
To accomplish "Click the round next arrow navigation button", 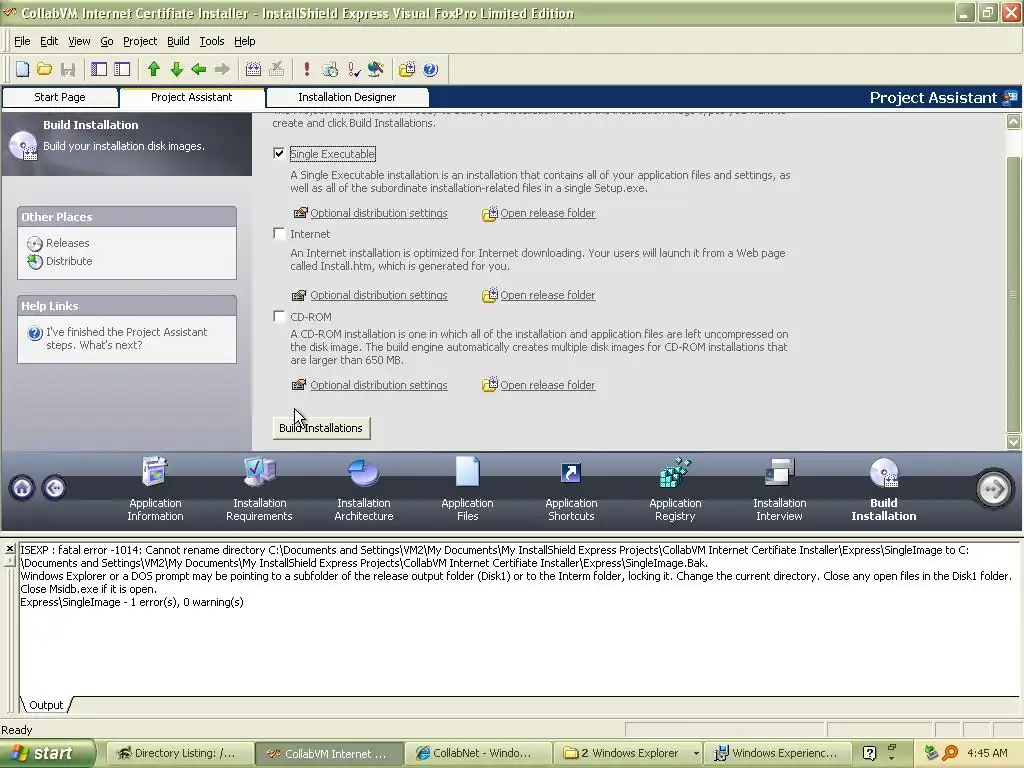I will click(994, 488).
